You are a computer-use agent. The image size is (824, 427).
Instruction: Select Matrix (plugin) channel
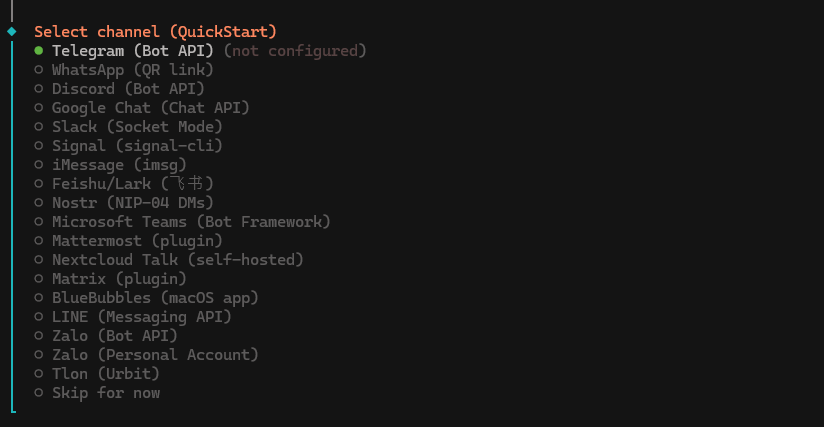pos(119,279)
